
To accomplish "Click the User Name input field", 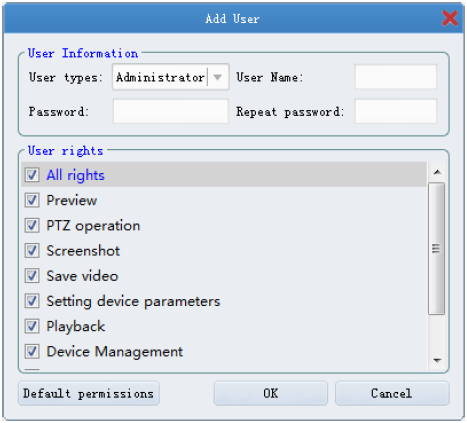I will coord(395,77).
